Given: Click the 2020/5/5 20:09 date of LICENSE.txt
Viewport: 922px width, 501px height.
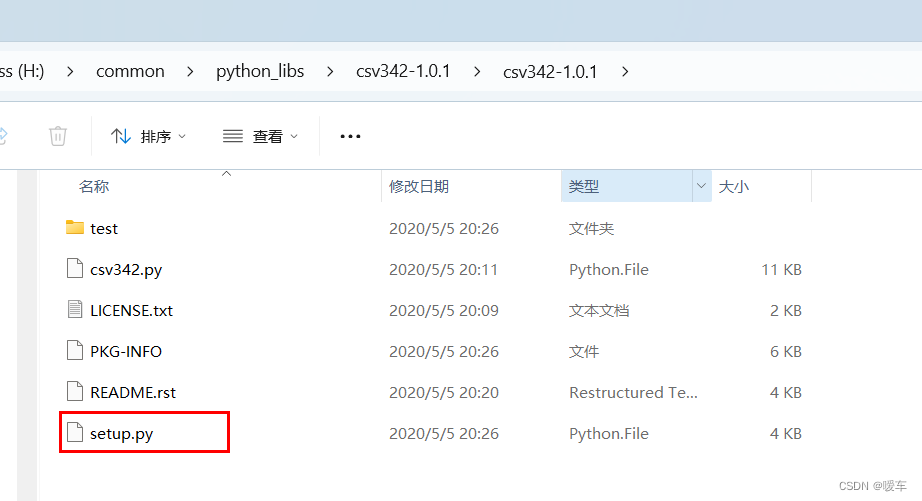Looking at the screenshot, I should tap(444, 310).
